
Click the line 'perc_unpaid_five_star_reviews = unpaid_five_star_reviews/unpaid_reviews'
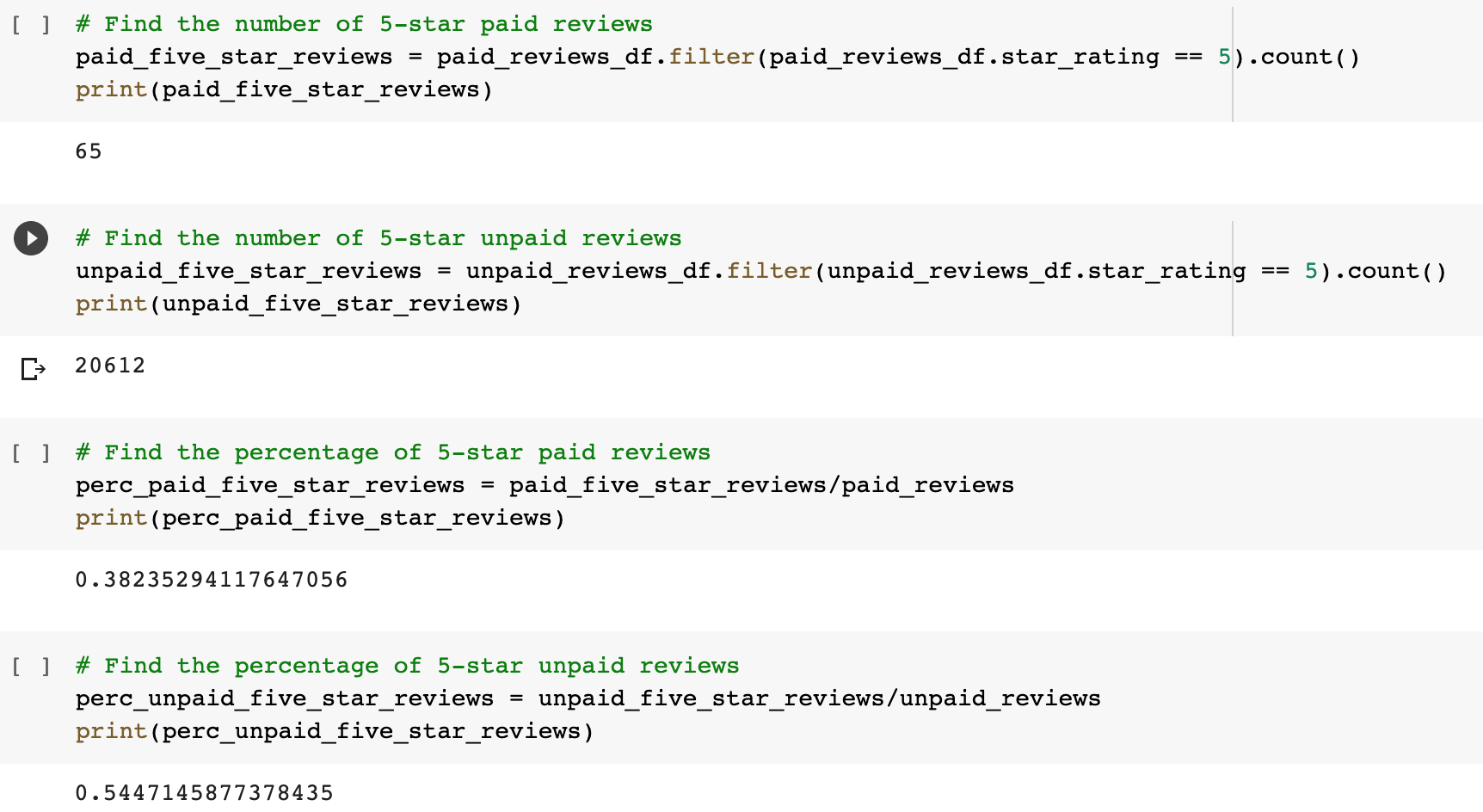pyautogui.click(x=588, y=698)
